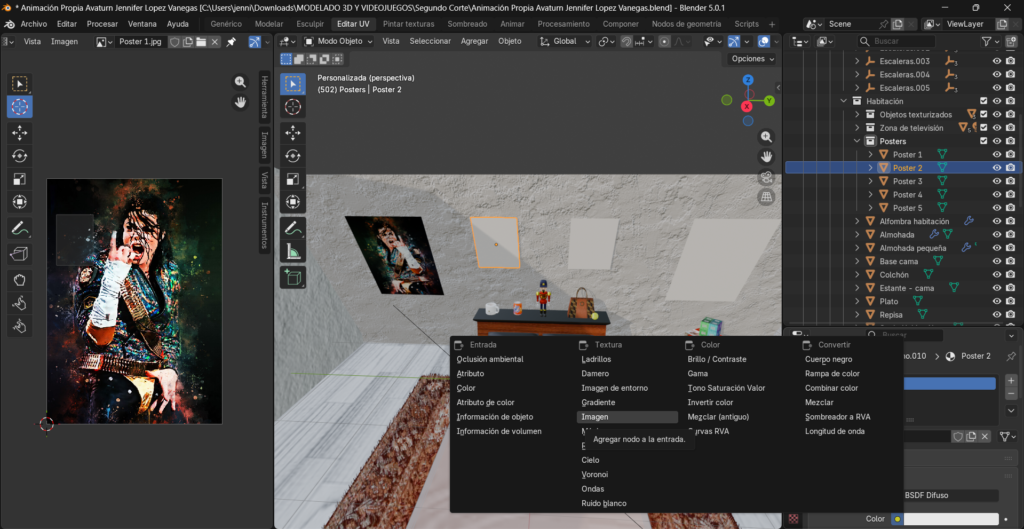
Task: Open the Archivo menu
Action: click(33, 24)
